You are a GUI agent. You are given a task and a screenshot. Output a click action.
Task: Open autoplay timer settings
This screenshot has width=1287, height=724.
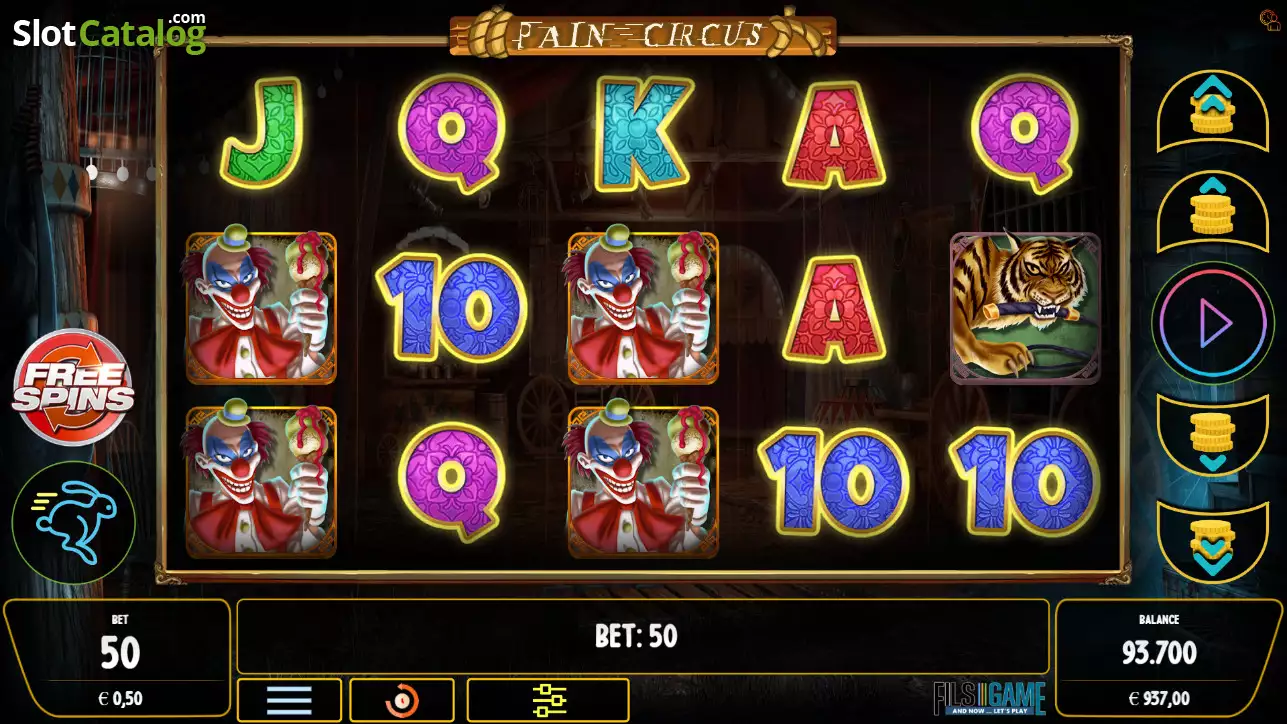tap(402, 700)
